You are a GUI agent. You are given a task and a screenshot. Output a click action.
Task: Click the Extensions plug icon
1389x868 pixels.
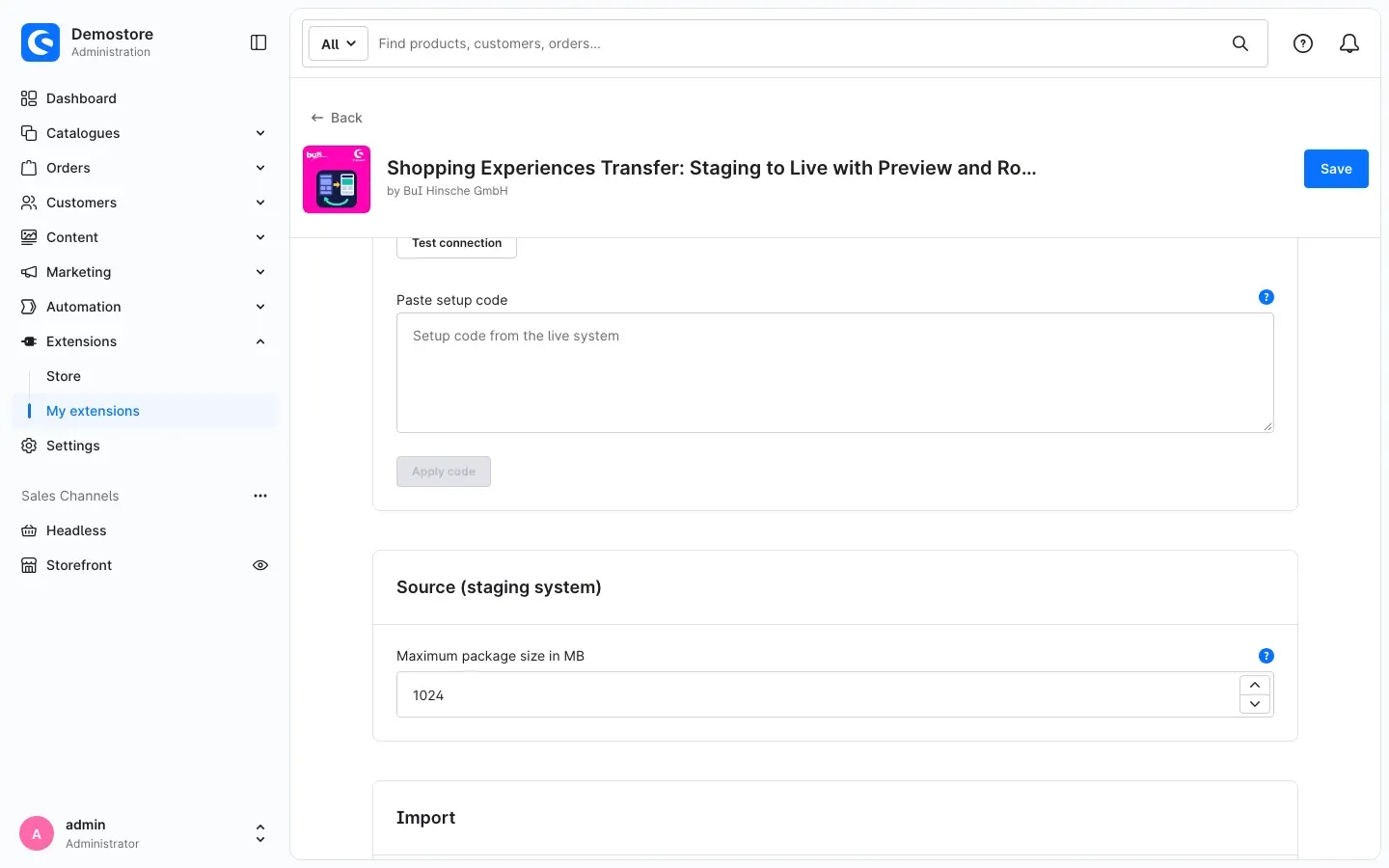coord(29,341)
